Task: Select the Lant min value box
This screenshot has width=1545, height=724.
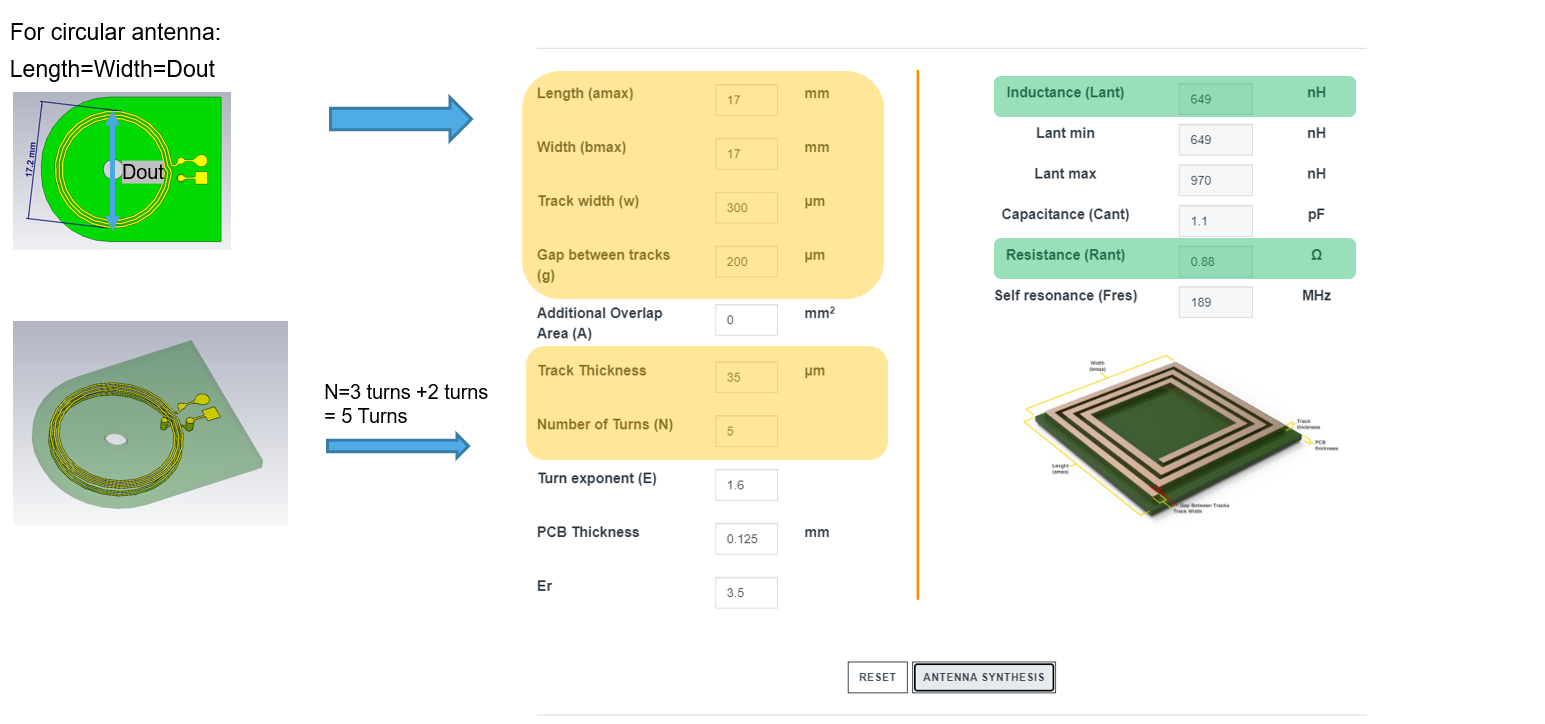Action: click(x=1215, y=139)
